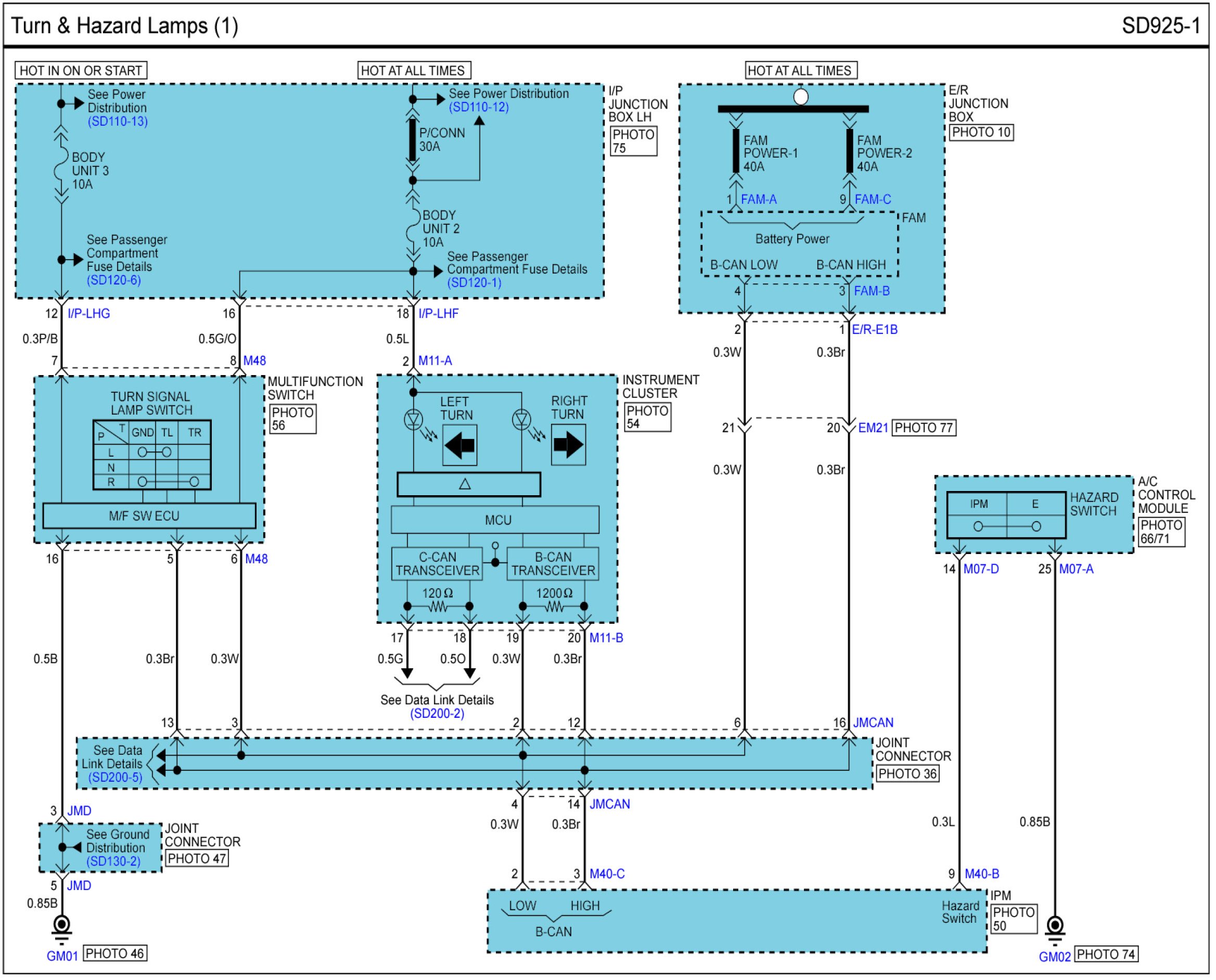Open the SD110-12 power distribution link

click(x=479, y=107)
